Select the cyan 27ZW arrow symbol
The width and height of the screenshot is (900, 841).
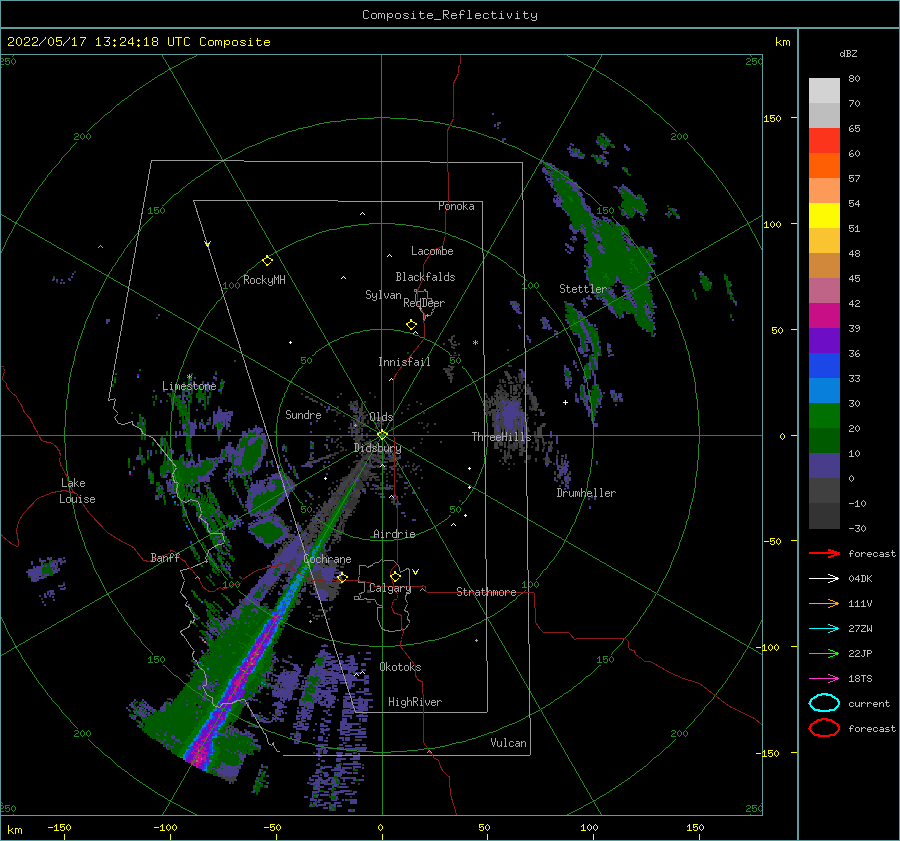click(824, 629)
